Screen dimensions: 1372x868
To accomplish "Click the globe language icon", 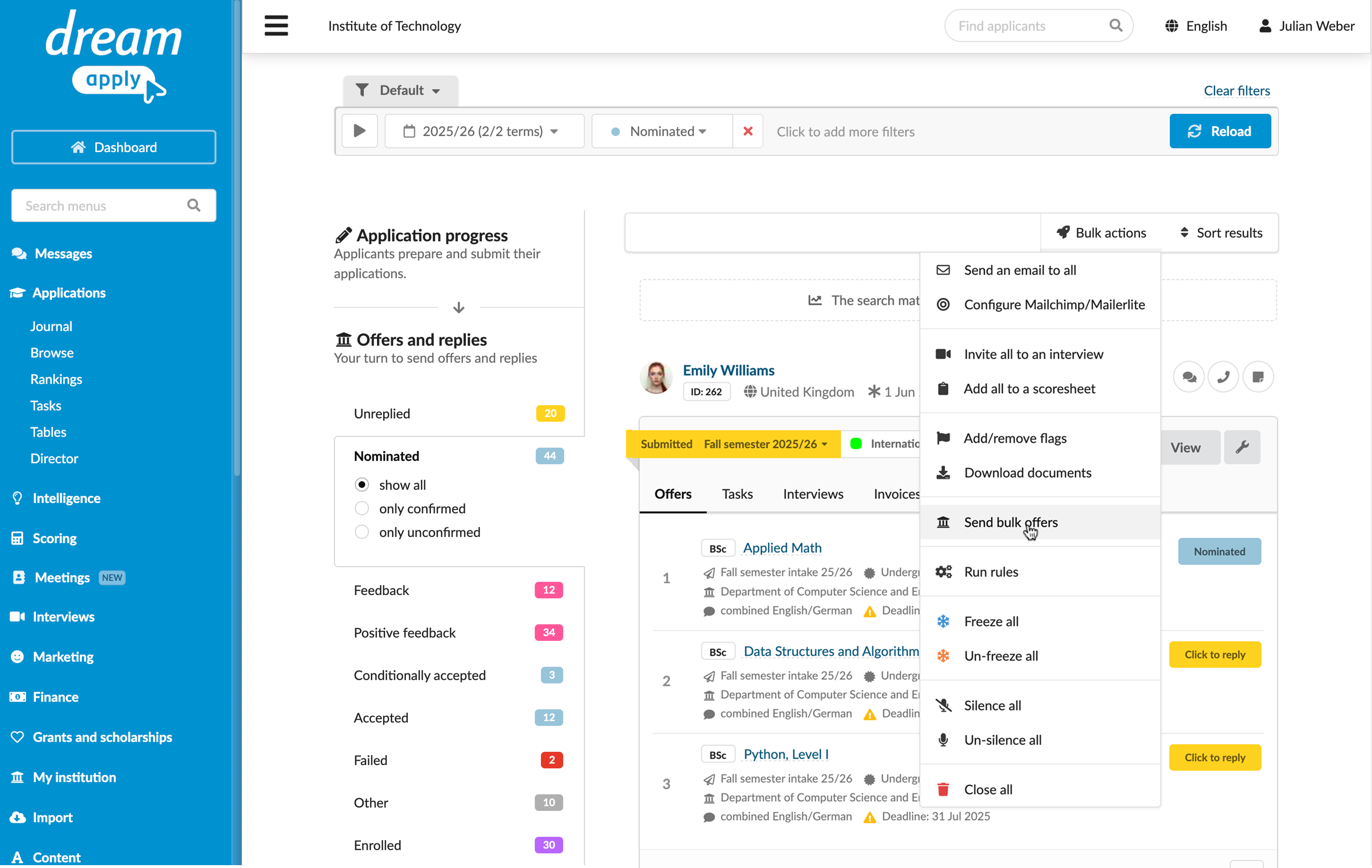I will click(x=1171, y=26).
